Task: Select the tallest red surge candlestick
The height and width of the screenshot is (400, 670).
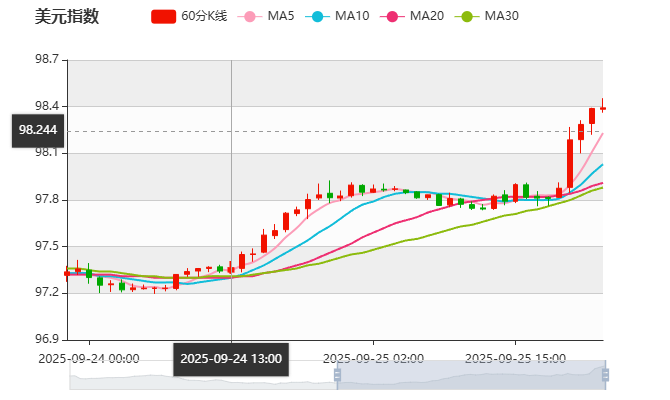Action: (x=570, y=161)
